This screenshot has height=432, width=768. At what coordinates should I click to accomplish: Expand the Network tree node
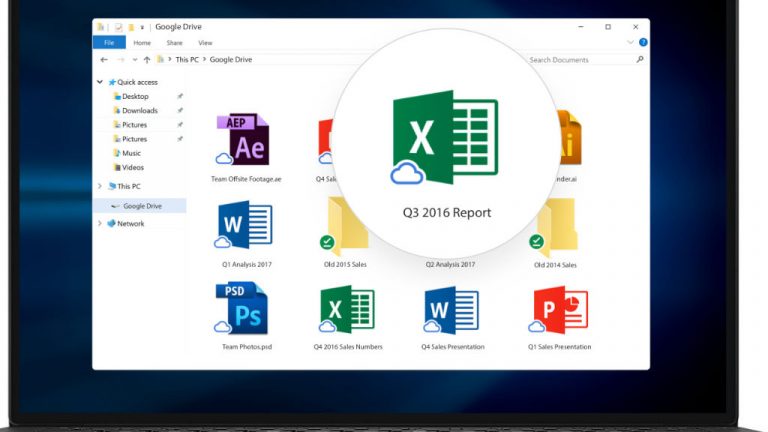pos(100,223)
